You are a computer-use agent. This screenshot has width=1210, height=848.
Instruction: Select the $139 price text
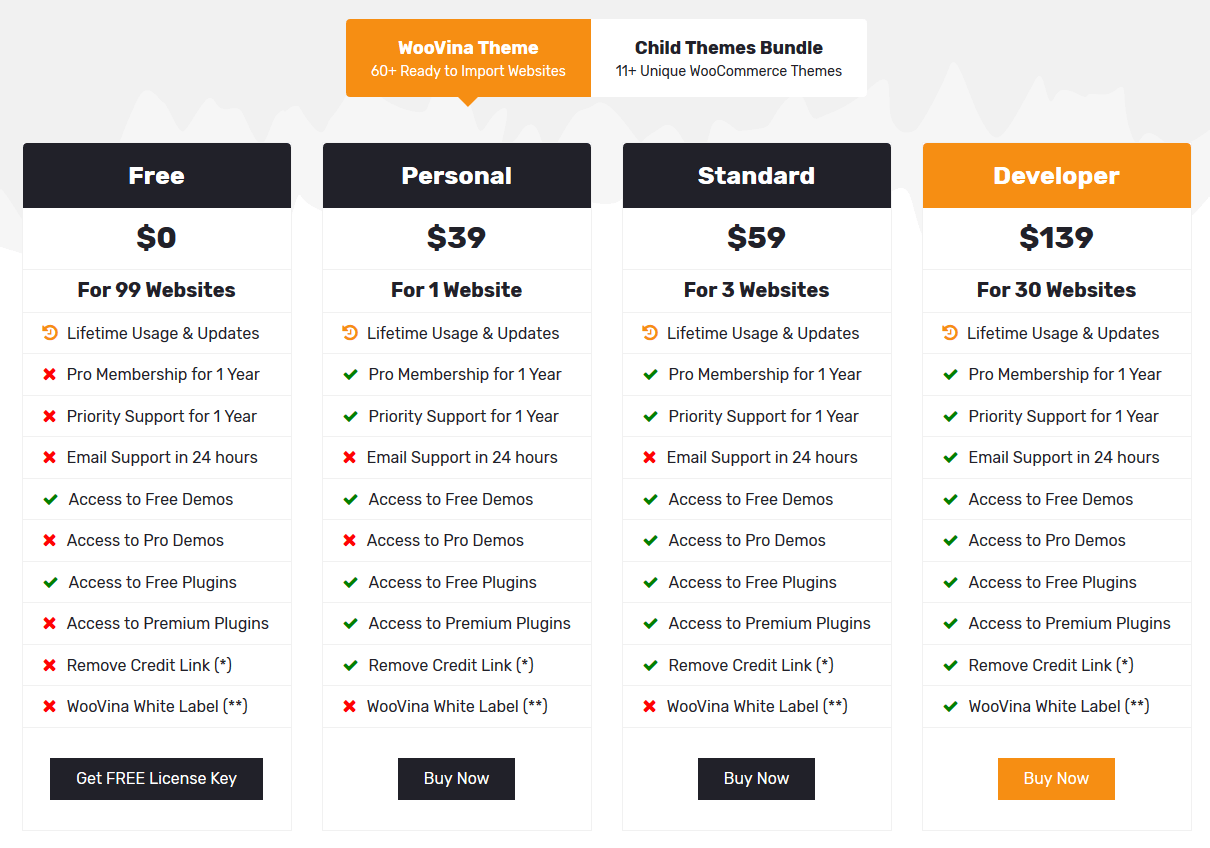coord(1057,238)
